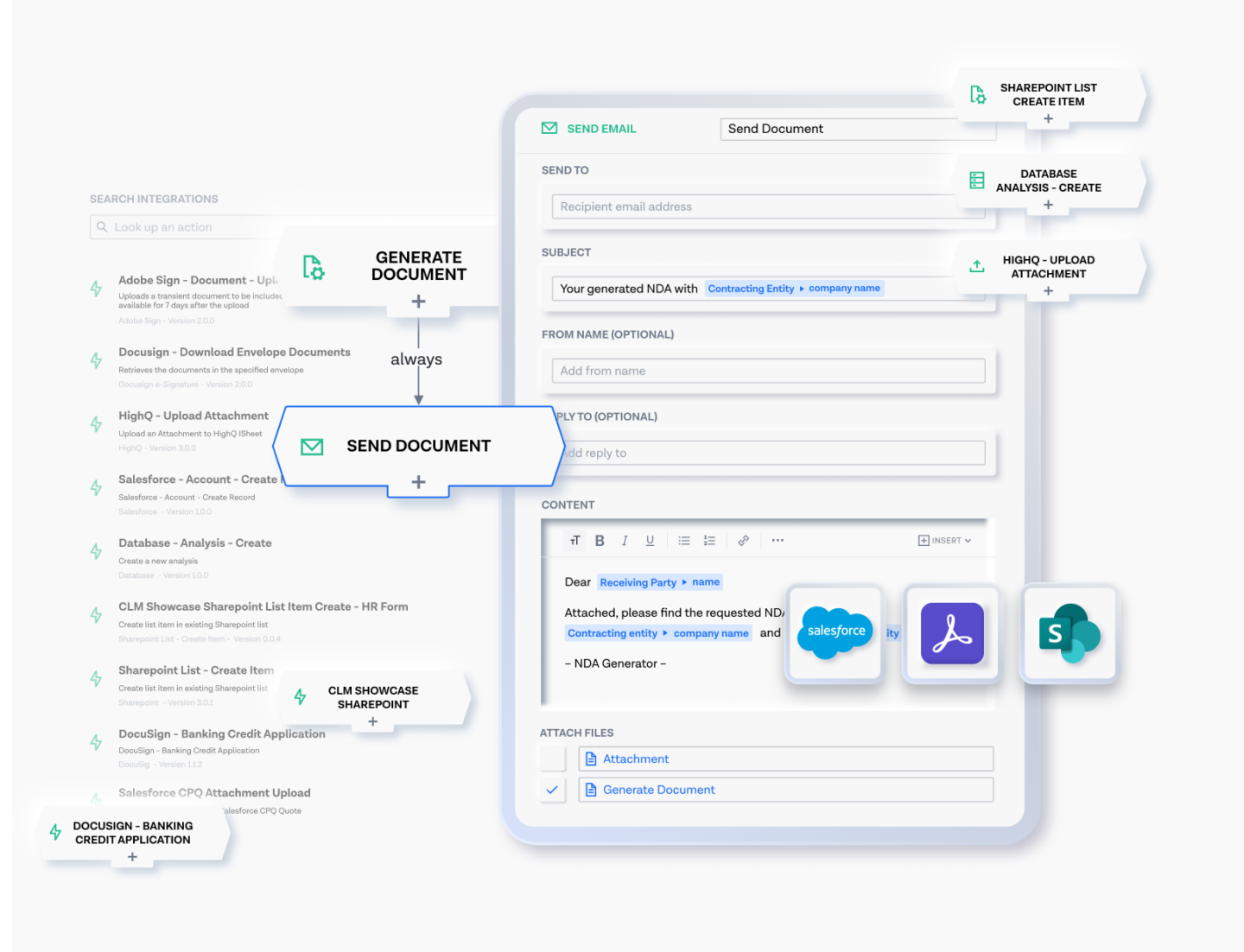Enable the Attachment checkbox under Attach Files
This screenshot has width=1244, height=952.
pyautogui.click(x=553, y=758)
